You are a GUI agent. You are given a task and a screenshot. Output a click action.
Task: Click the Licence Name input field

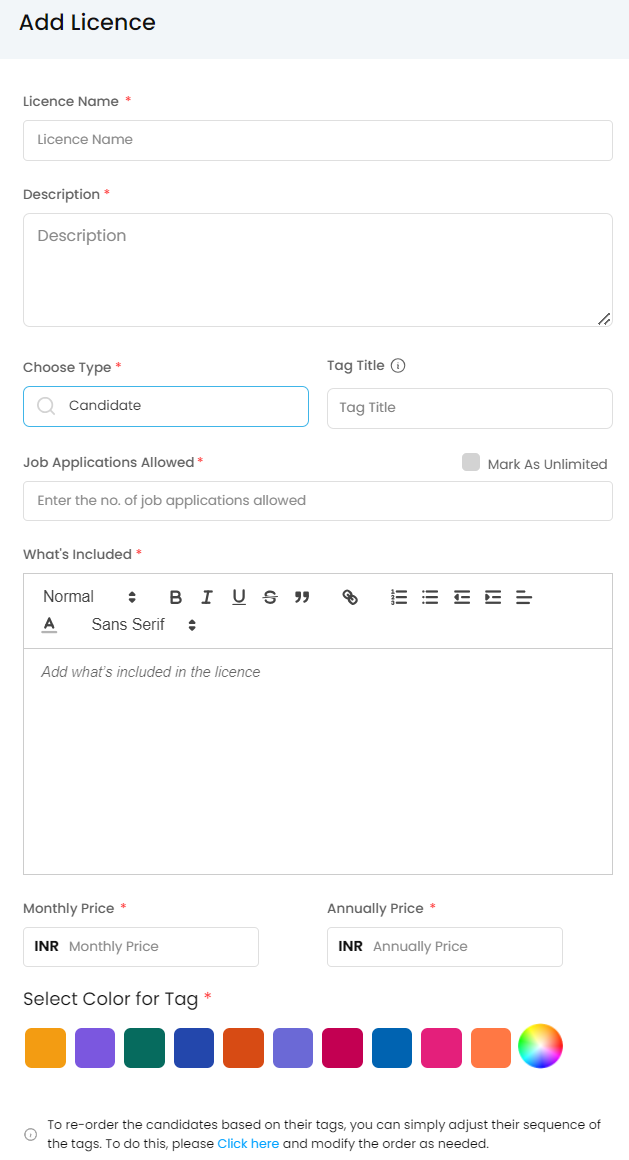[318, 140]
